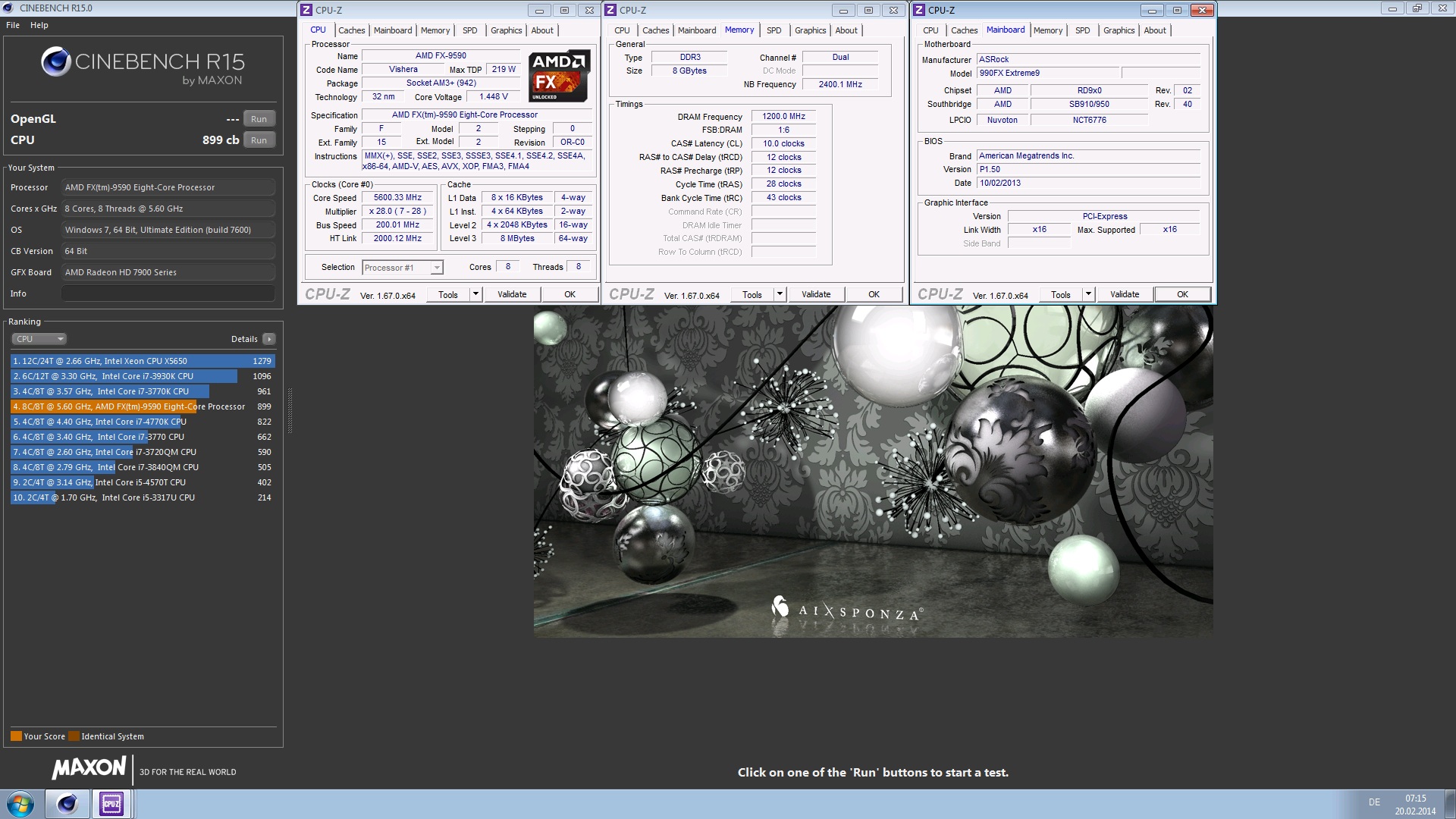Click the CPU-Z title icon of first window
Viewport: 1456px width, 819px height.
(x=306, y=10)
